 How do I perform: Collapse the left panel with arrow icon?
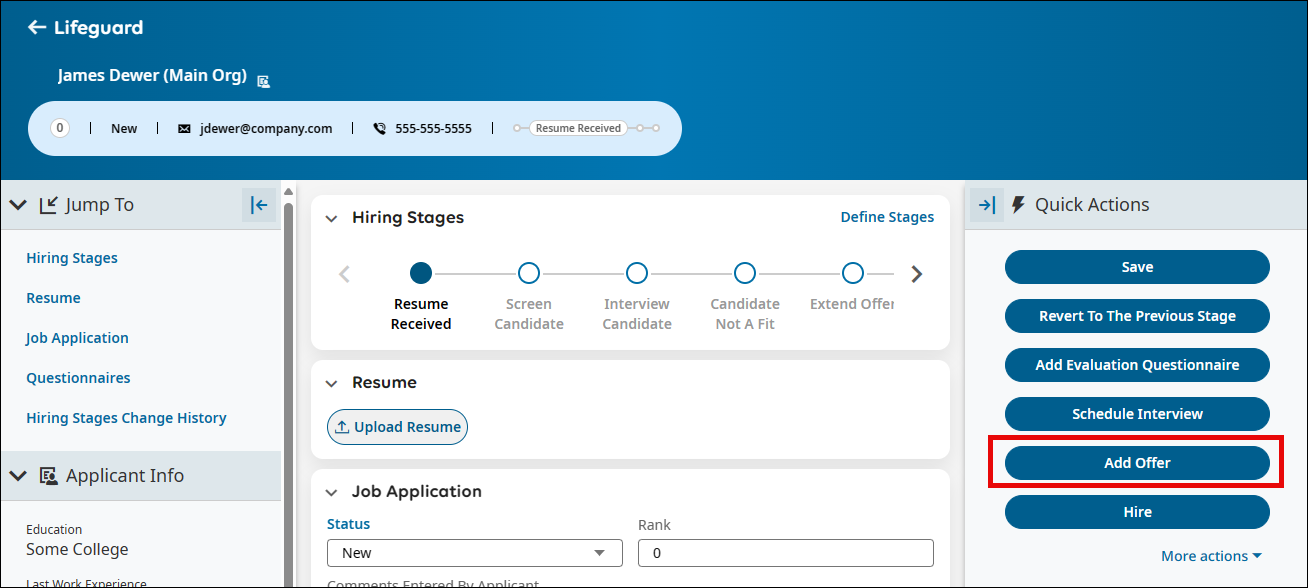click(259, 205)
